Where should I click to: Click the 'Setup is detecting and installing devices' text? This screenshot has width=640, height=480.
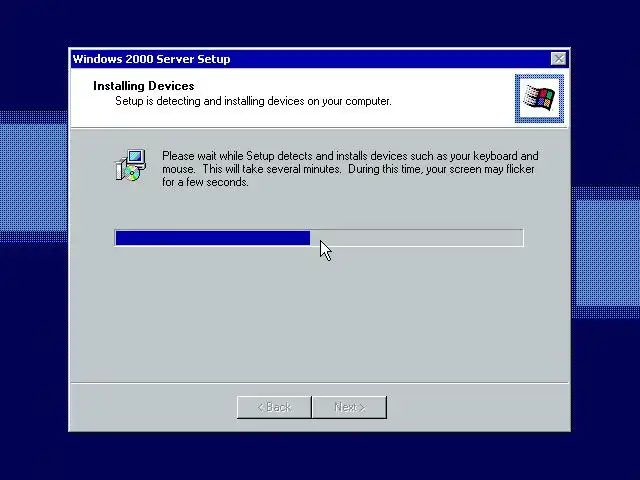point(253,101)
